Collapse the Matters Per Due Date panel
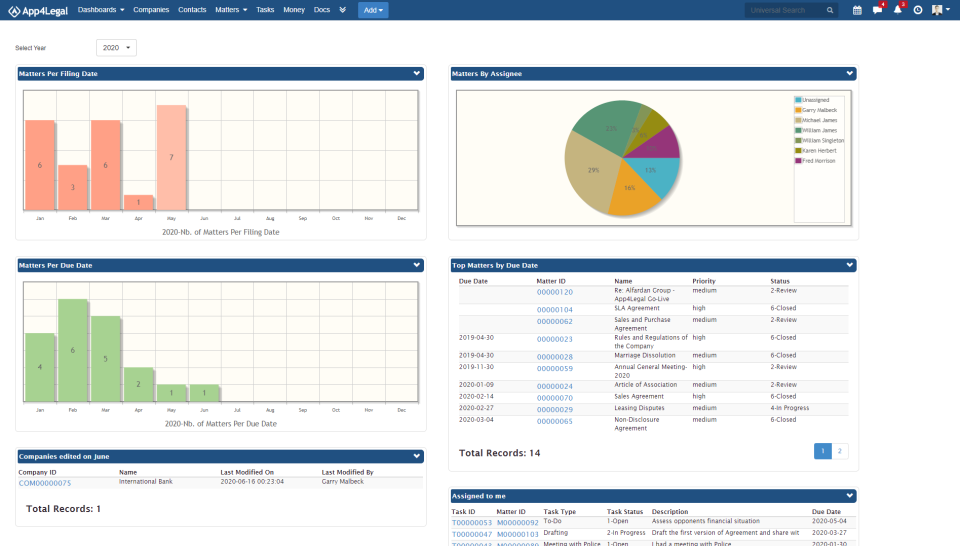Image resolution: width=960 pixels, height=546 pixels. click(x=417, y=265)
